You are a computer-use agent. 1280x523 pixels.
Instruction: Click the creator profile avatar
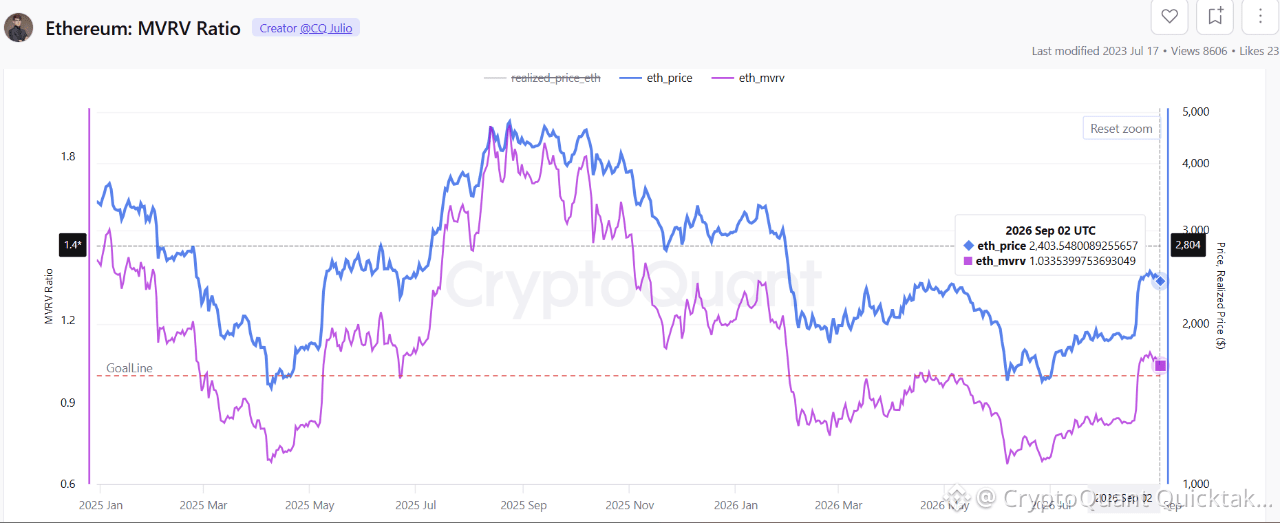[19, 27]
